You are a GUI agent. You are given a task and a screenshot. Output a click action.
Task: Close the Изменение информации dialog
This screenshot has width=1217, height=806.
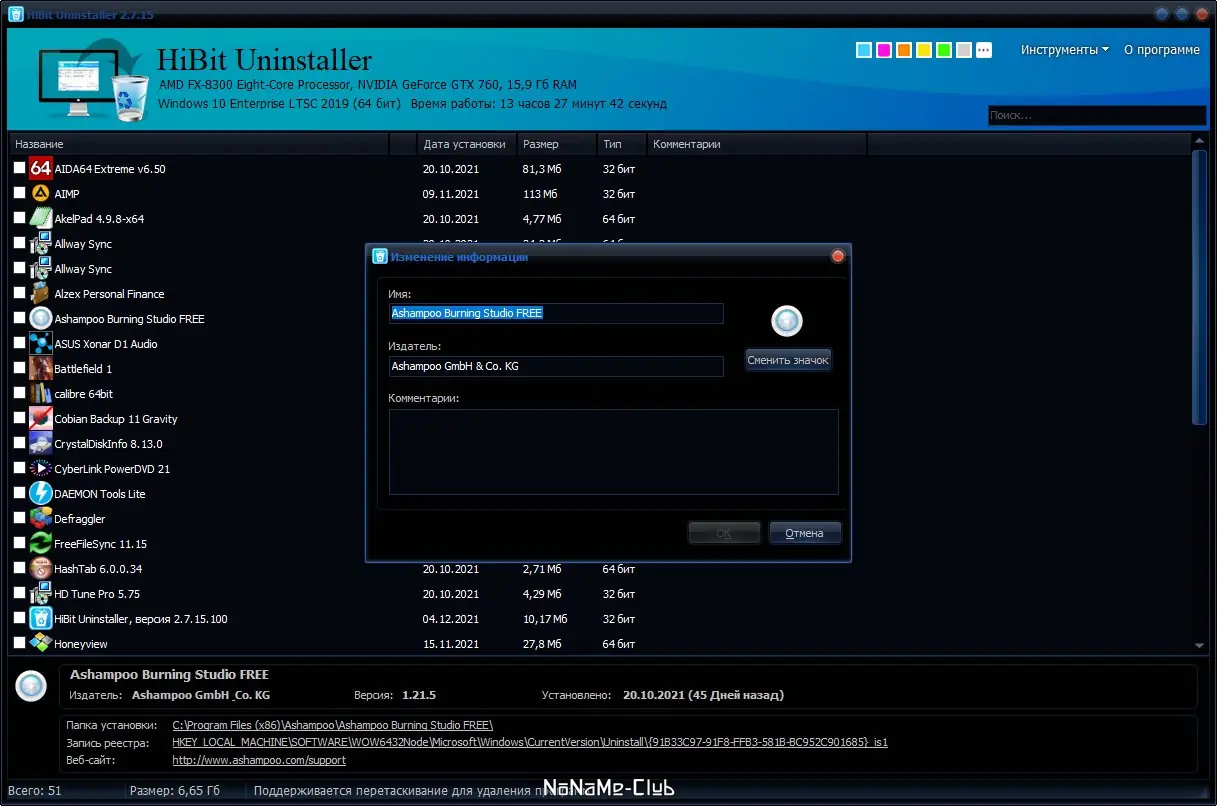tap(838, 256)
